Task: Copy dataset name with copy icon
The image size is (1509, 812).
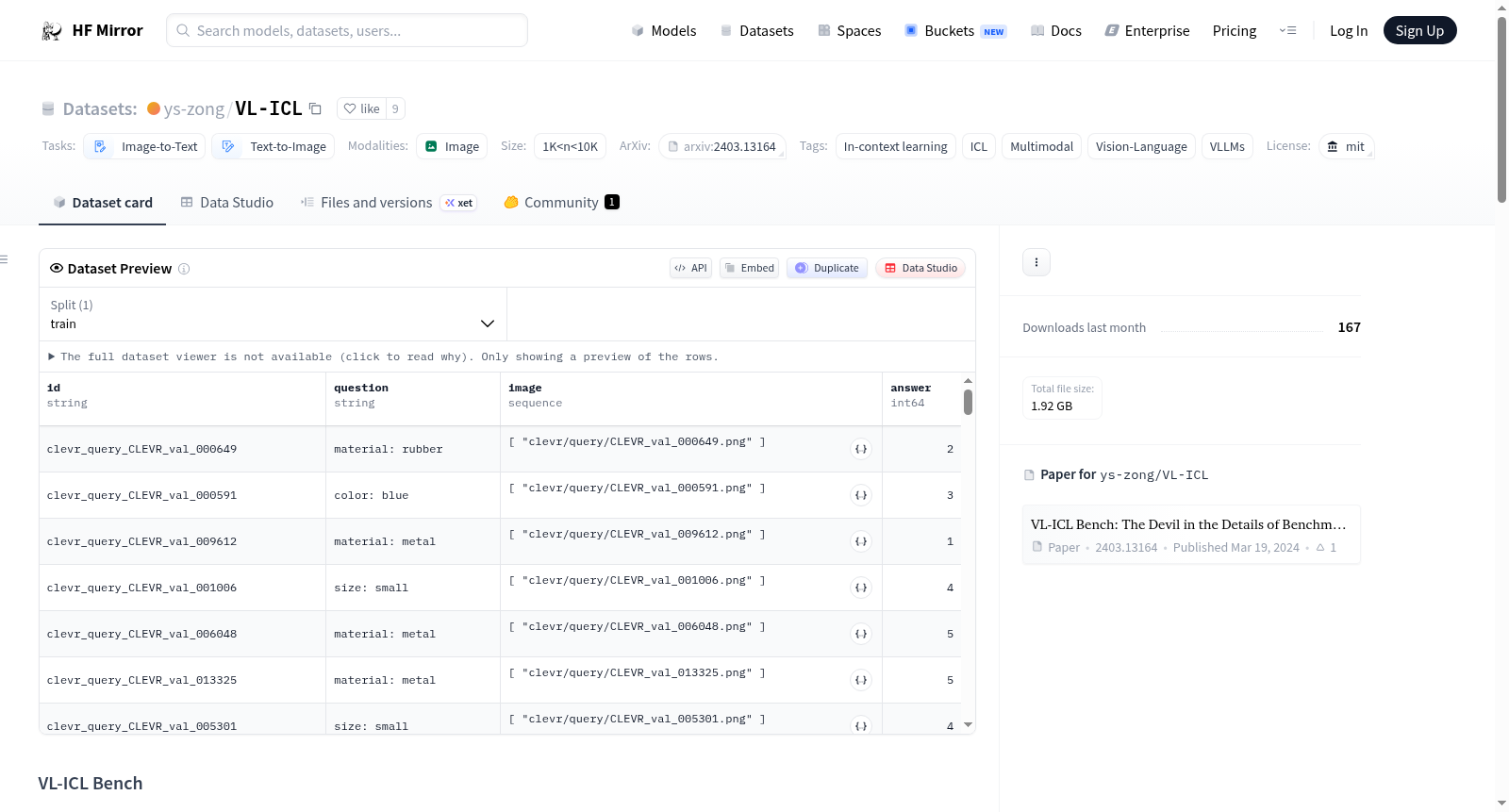Action: [x=316, y=108]
